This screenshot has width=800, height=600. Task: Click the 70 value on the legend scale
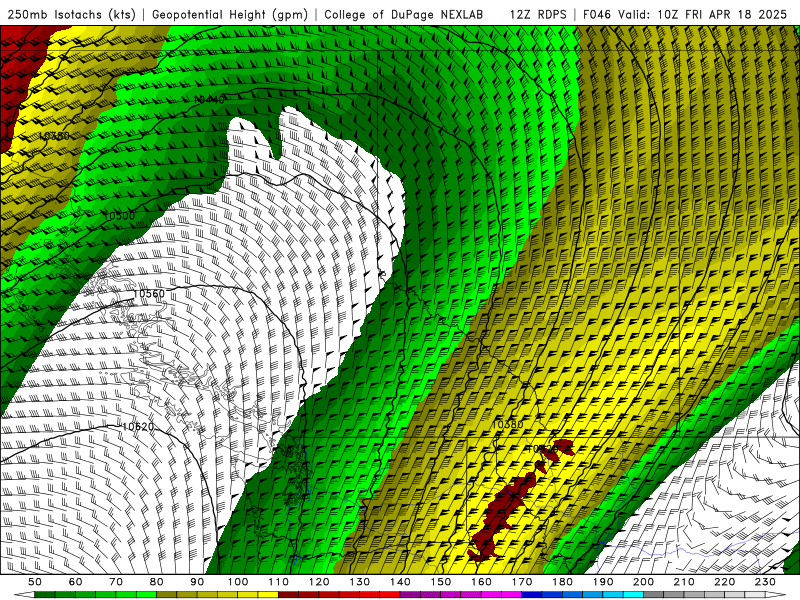click(x=116, y=582)
